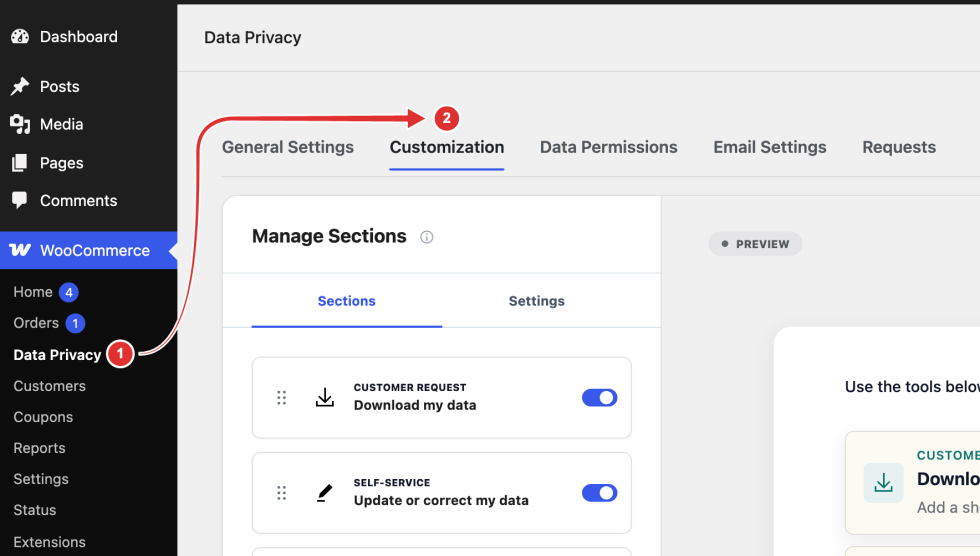Click the Pages document icon
This screenshot has height=556, width=980.
pos(19,163)
